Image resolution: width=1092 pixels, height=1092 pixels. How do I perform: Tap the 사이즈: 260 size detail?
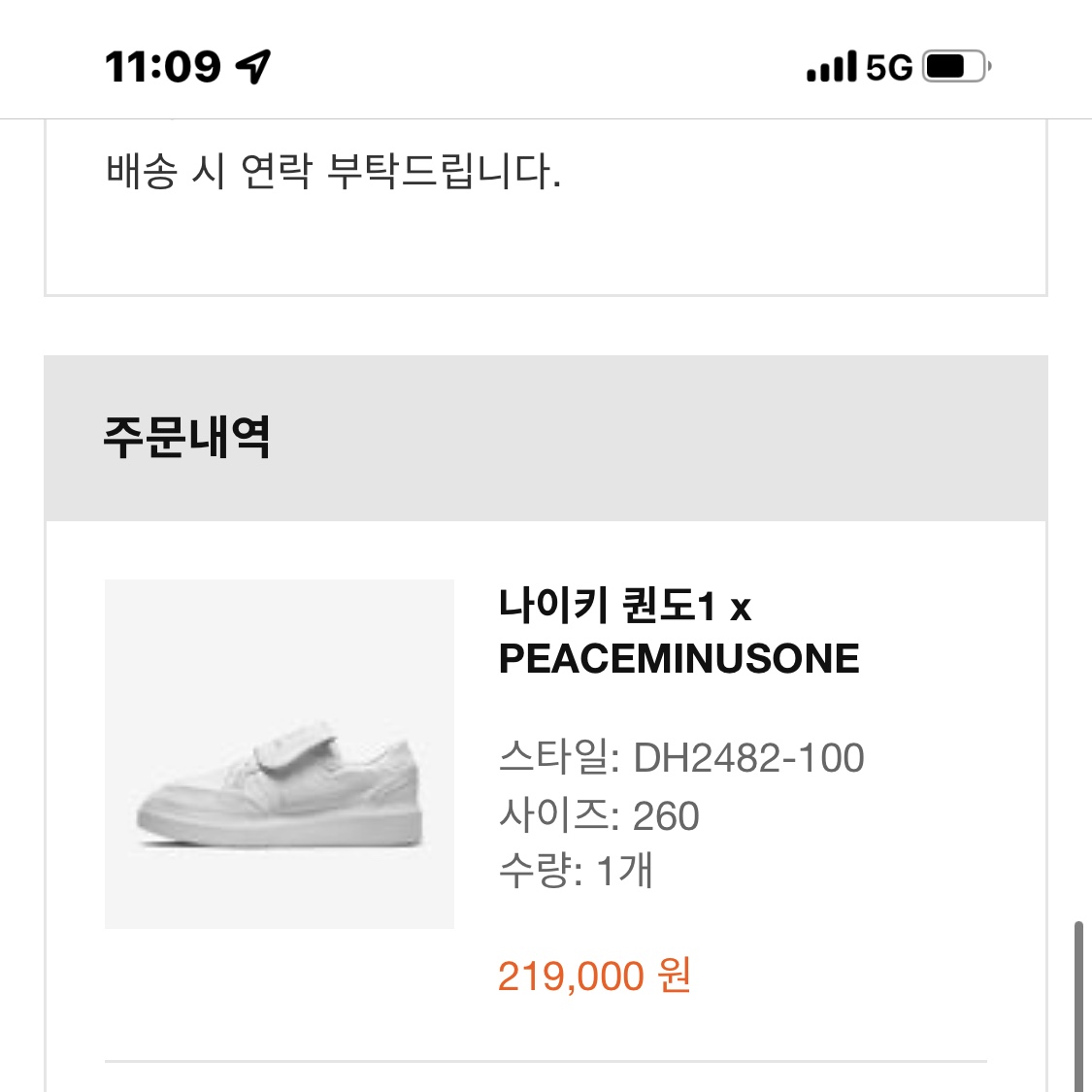[x=599, y=814]
